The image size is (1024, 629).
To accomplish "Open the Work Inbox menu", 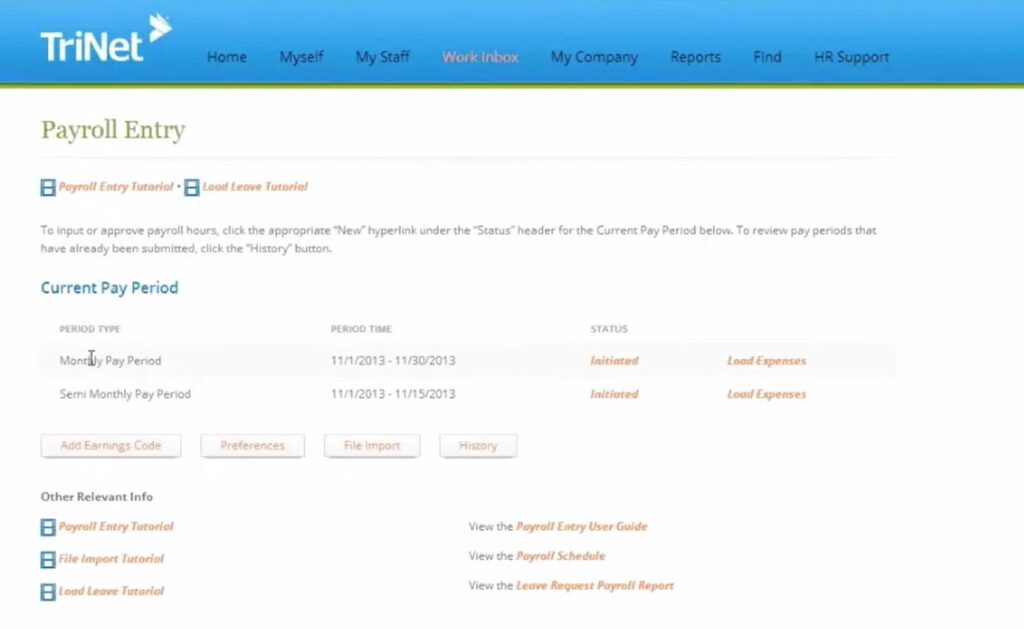I will pyautogui.click(x=480, y=57).
